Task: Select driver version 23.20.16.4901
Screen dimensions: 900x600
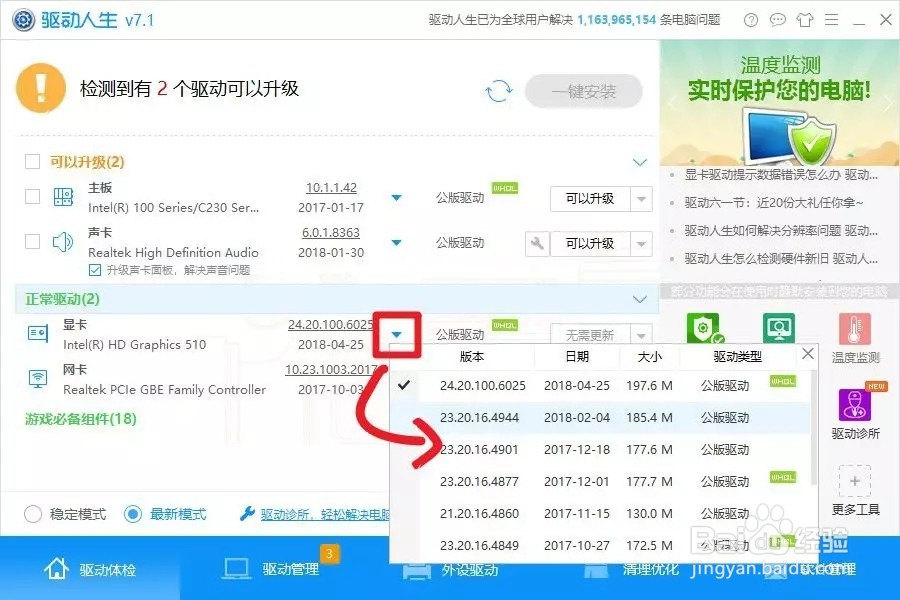Action: click(x=600, y=450)
